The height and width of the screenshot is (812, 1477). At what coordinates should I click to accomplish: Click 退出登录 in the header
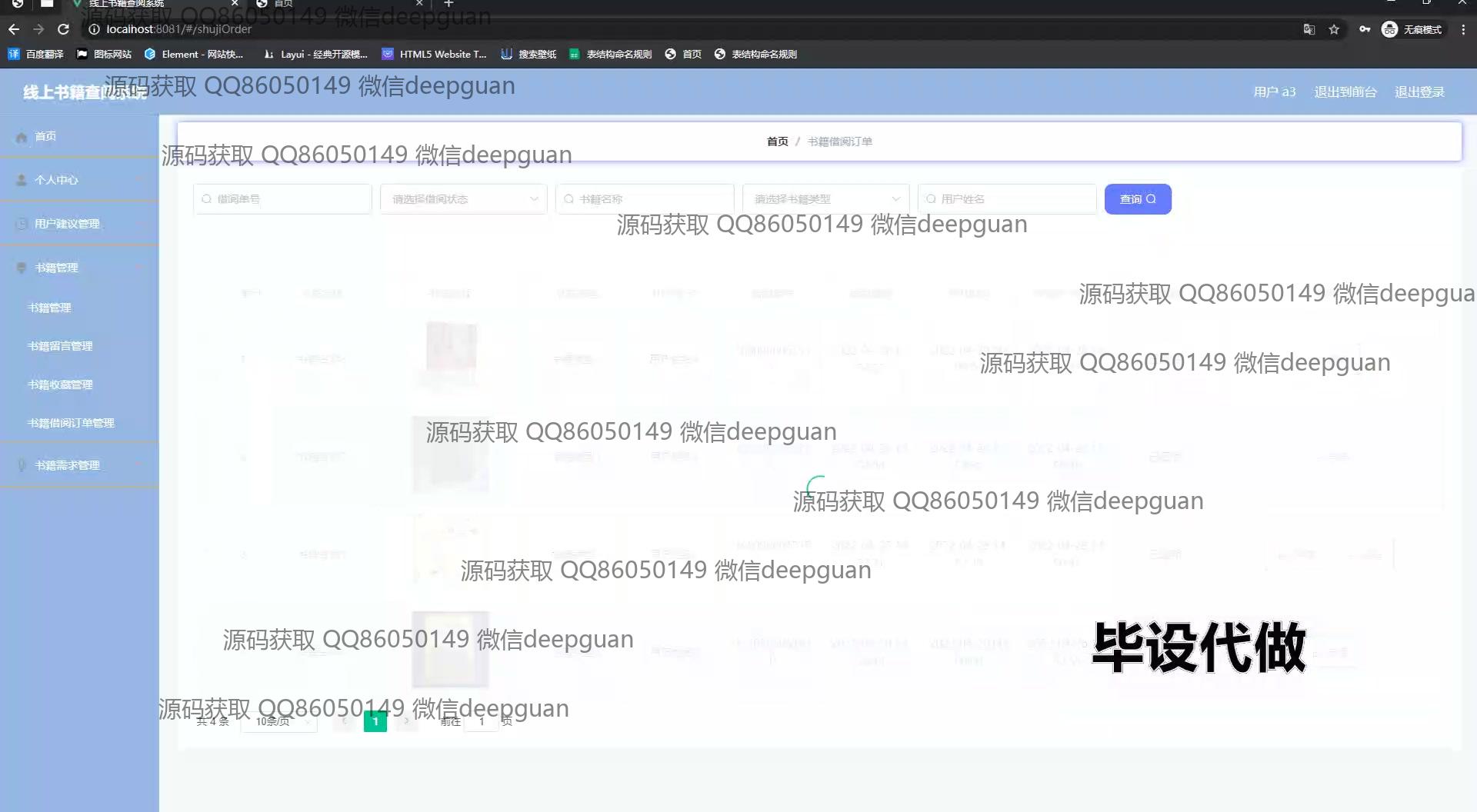[x=1419, y=92]
